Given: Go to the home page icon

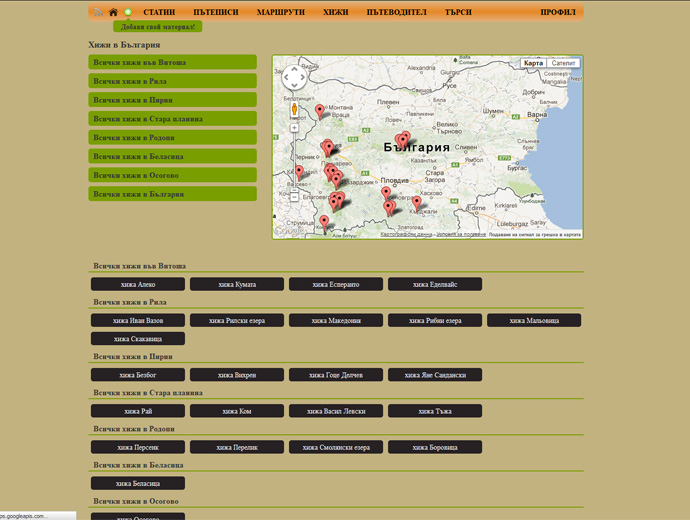Looking at the screenshot, I should click(114, 12).
